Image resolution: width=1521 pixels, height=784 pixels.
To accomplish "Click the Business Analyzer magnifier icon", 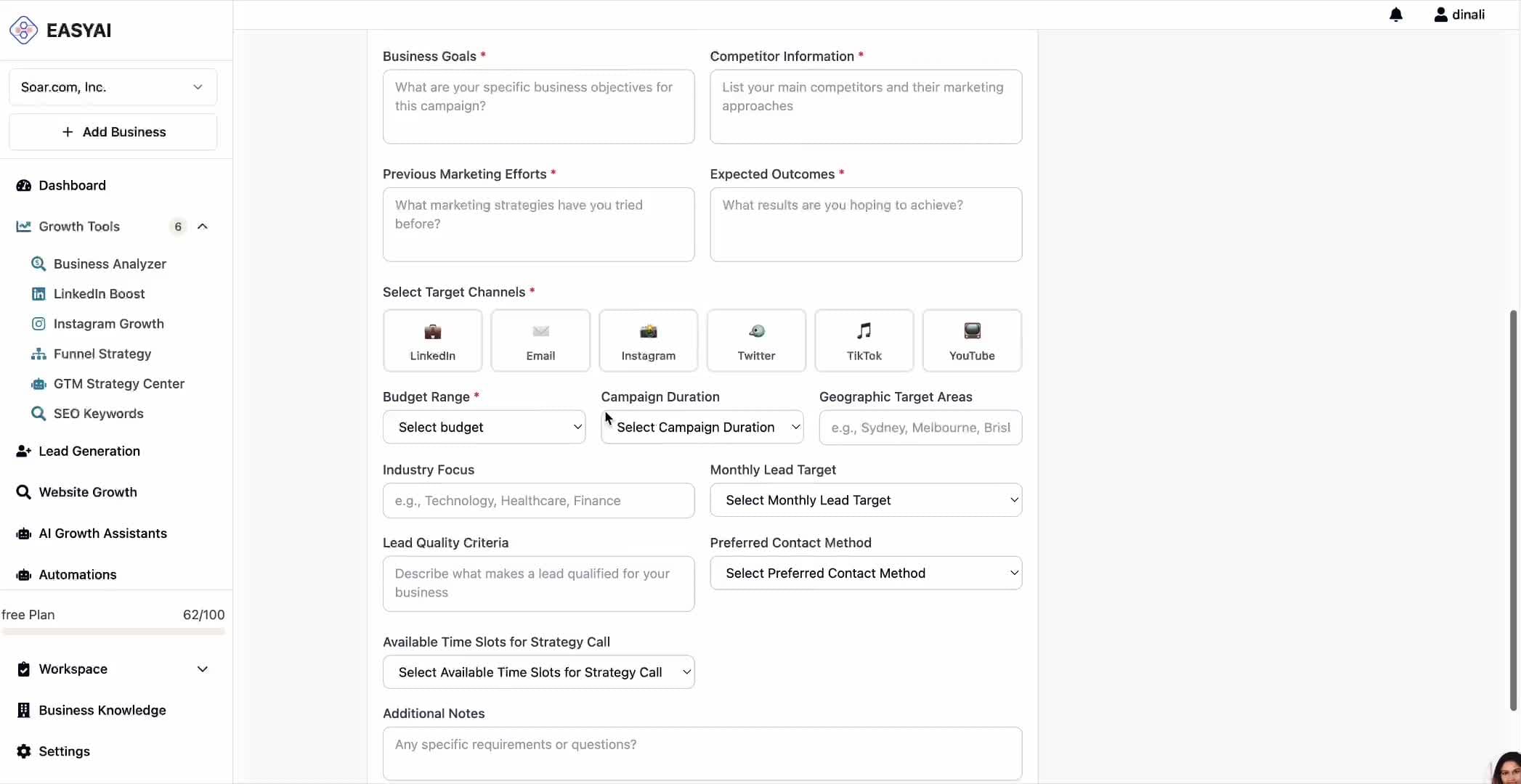I will tap(38, 264).
